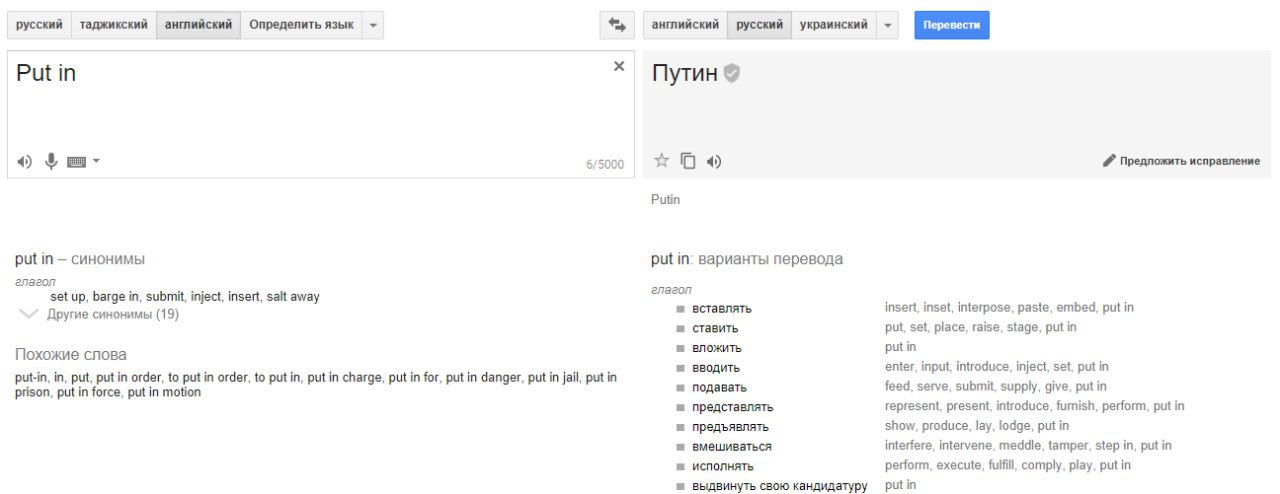Click related word 'put in danger'
The width and height of the screenshot is (1280, 494).
click(483, 377)
